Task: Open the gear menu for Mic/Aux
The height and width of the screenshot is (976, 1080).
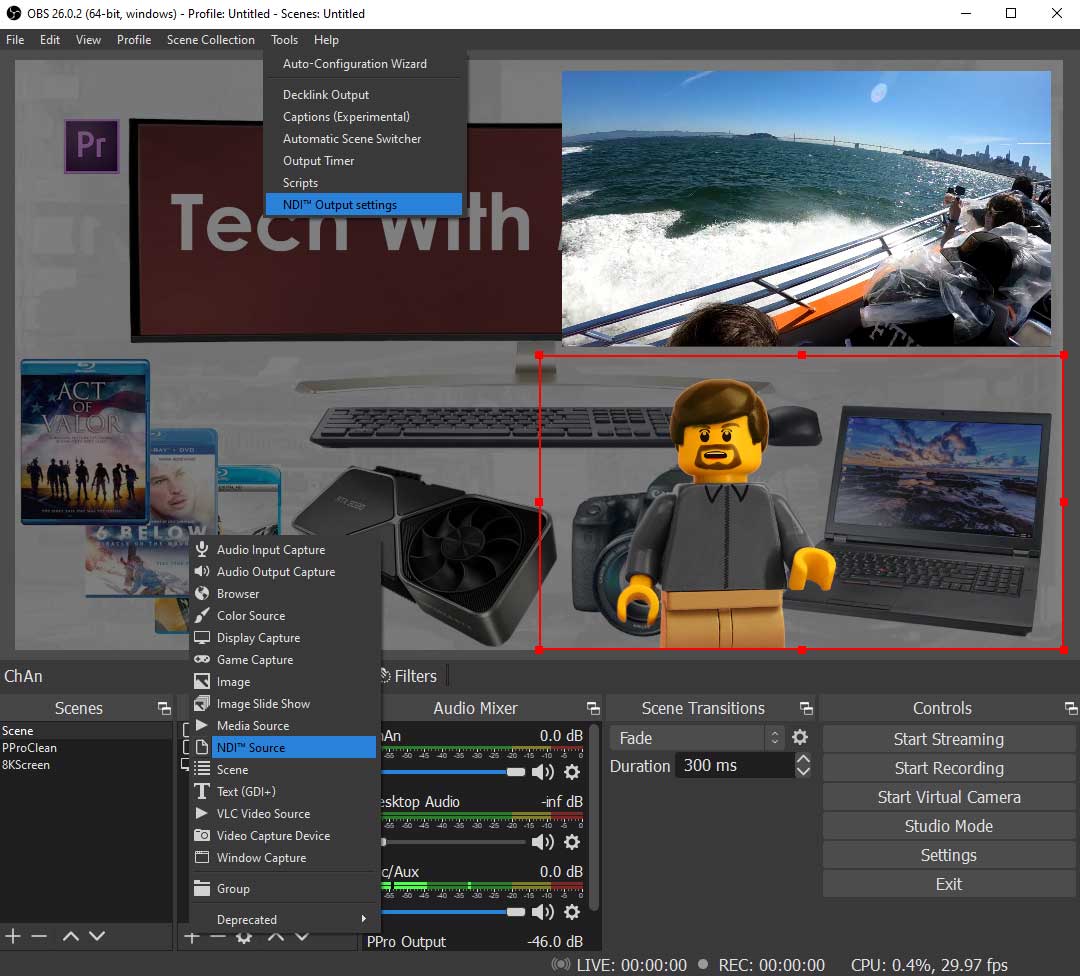Action: [x=572, y=912]
